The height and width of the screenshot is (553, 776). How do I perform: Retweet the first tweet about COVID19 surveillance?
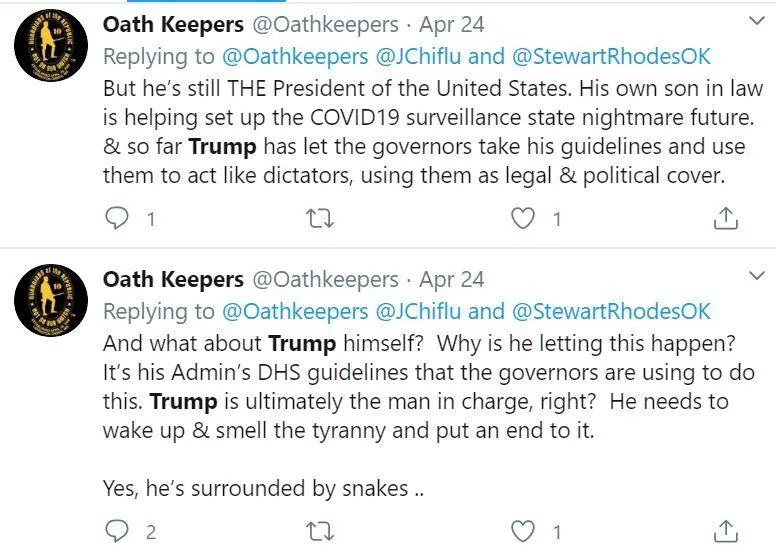coord(320,218)
